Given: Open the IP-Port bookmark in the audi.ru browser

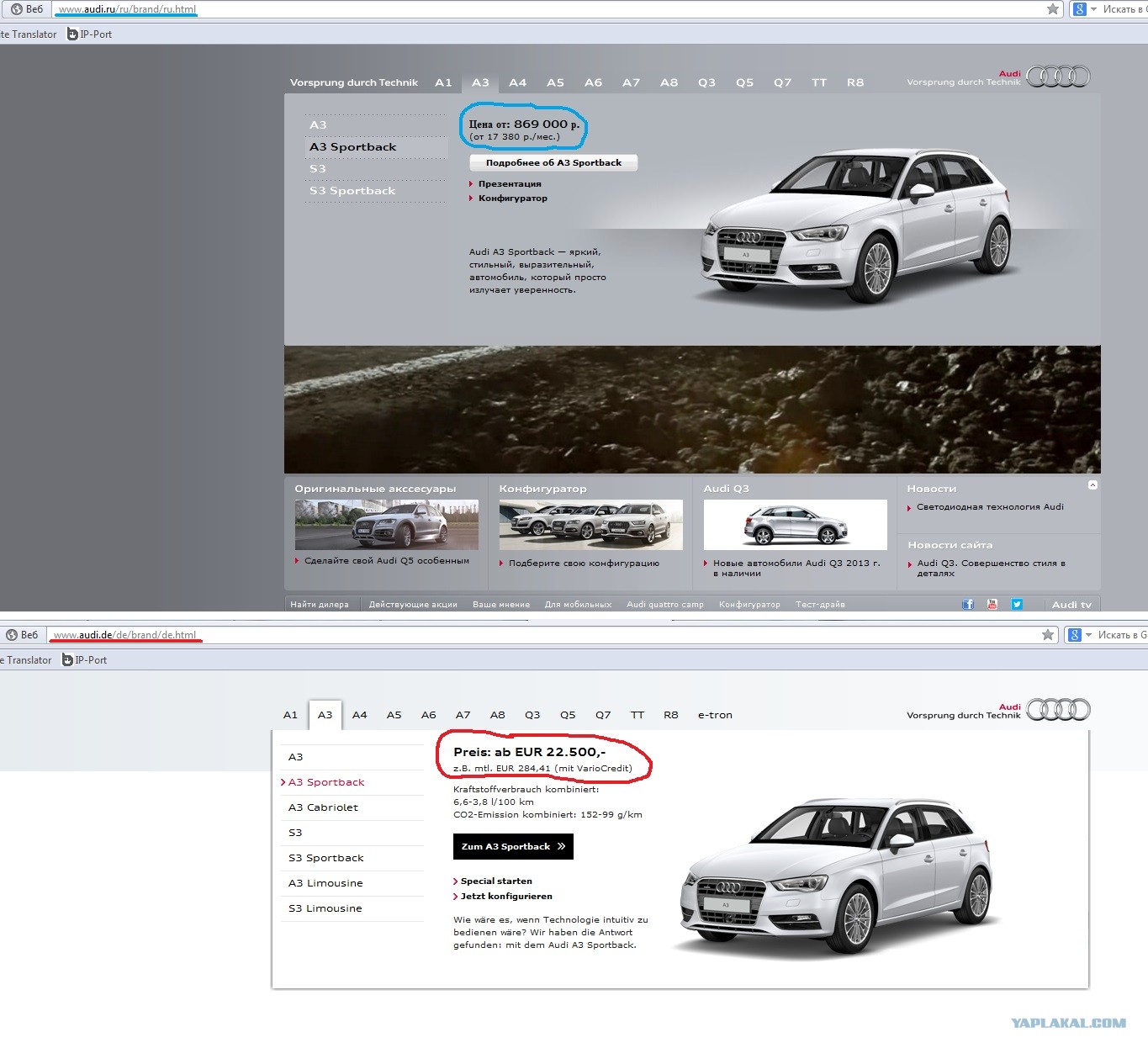Looking at the screenshot, I should (x=90, y=34).
